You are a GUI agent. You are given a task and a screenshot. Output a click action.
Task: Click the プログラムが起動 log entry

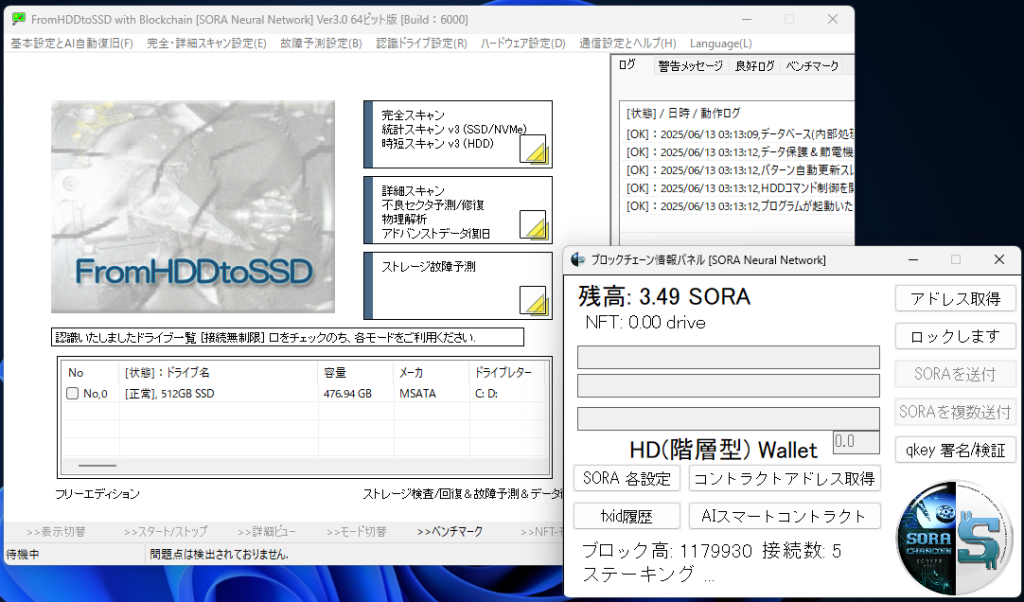tap(740, 206)
